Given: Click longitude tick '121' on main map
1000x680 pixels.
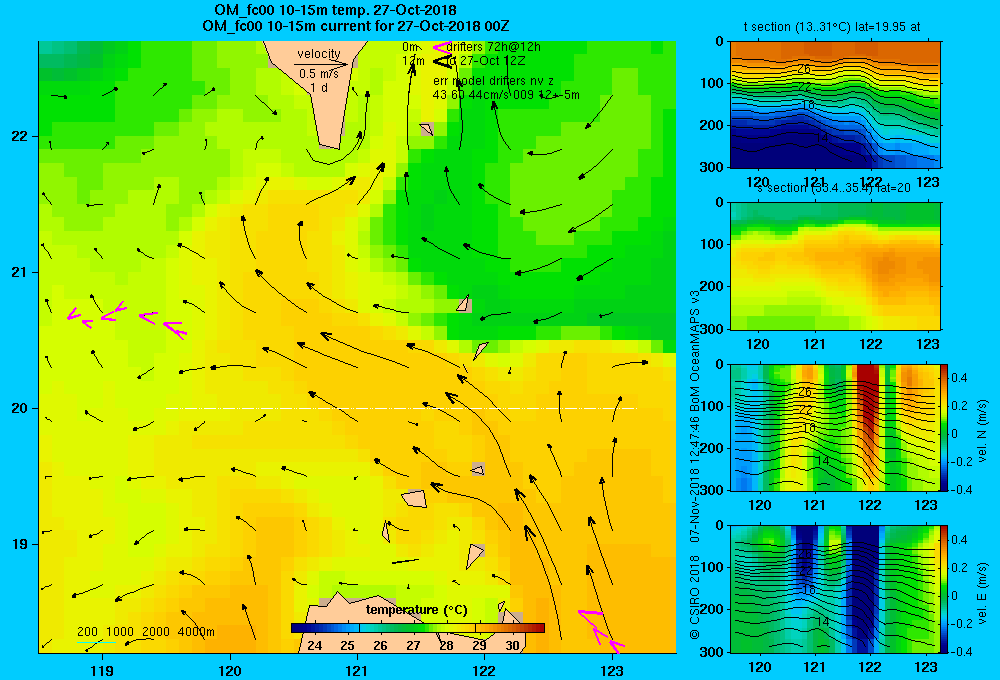Looking at the screenshot, I should coord(357,670).
